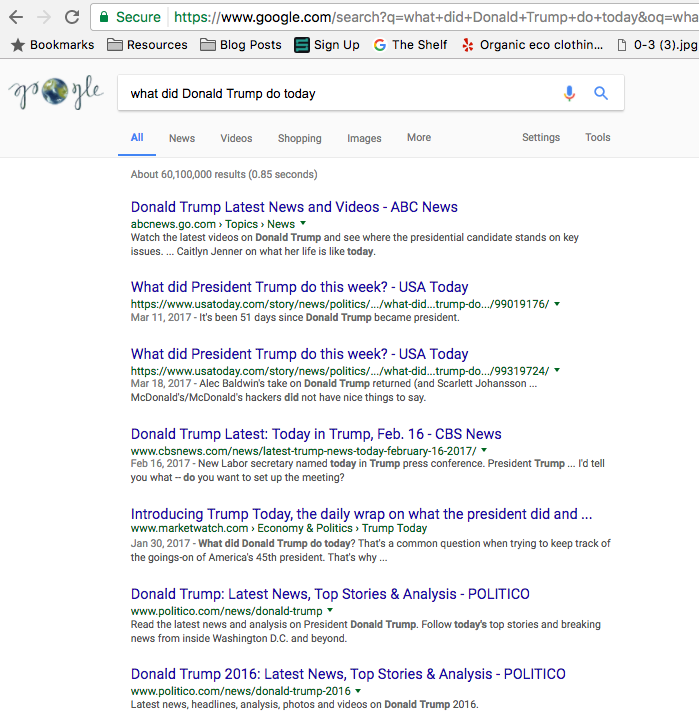The image size is (699, 725).
Task: Click the Google Earth doodle logo
Action: (55, 92)
